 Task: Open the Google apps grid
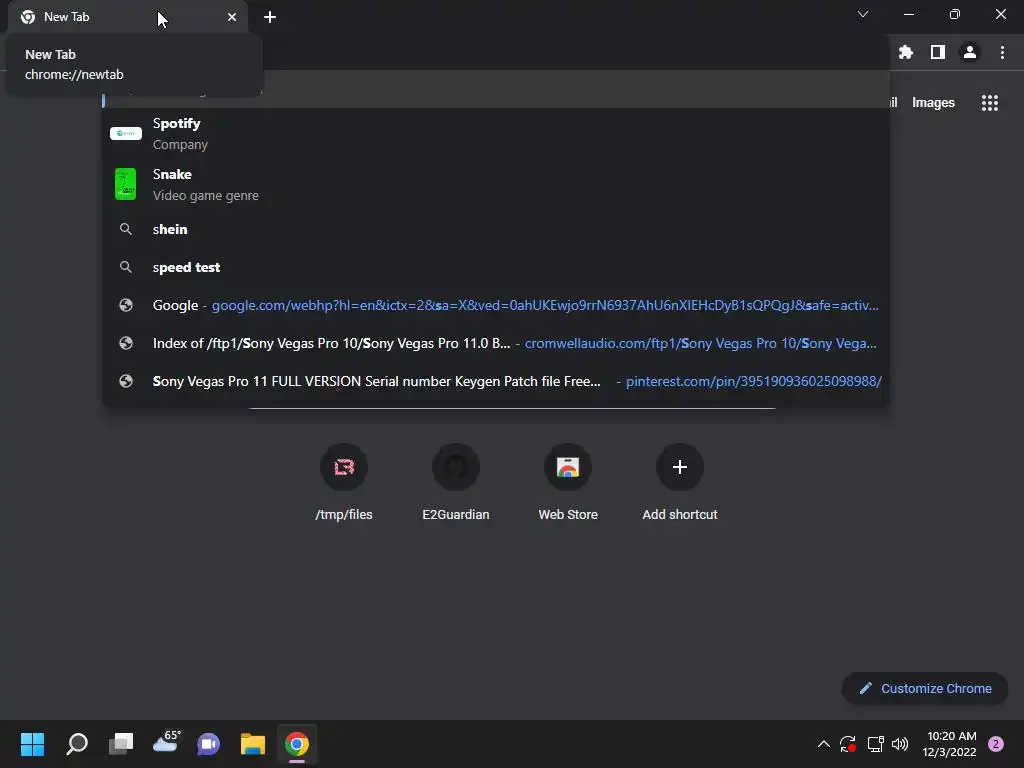click(990, 103)
